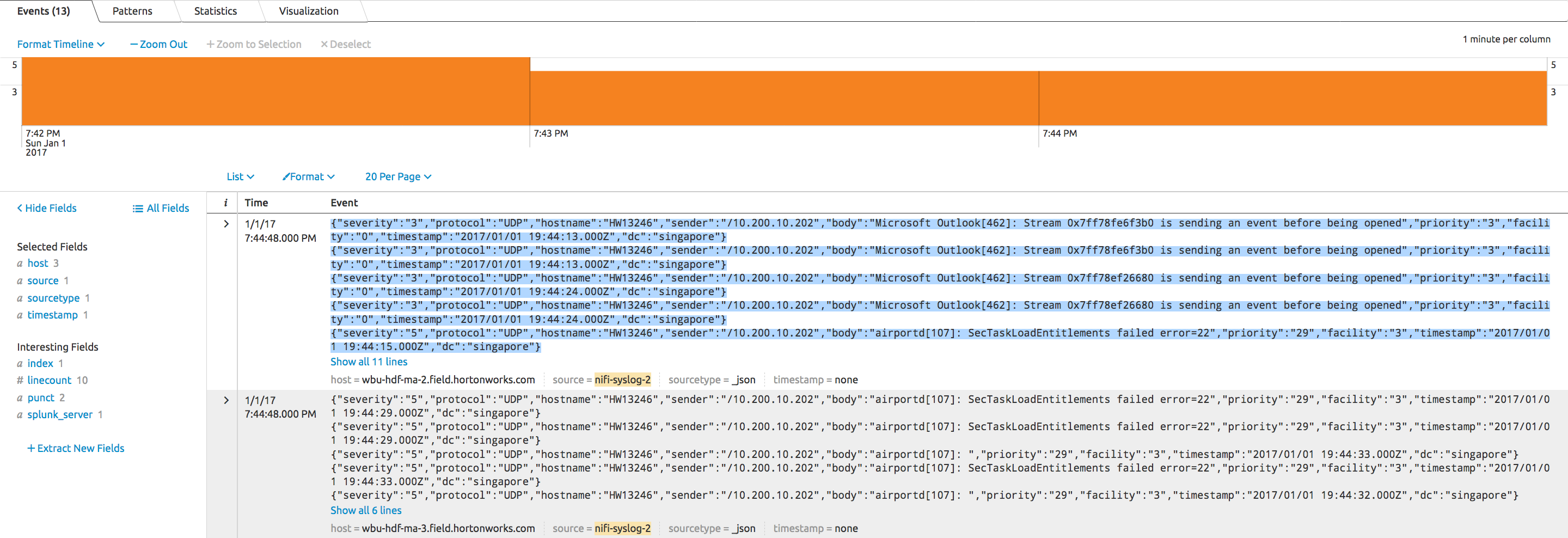Toggle the highlighted nifi-syslog-2 source value
The width and height of the screenshot is (1568, 538).
tap(621, 379)
